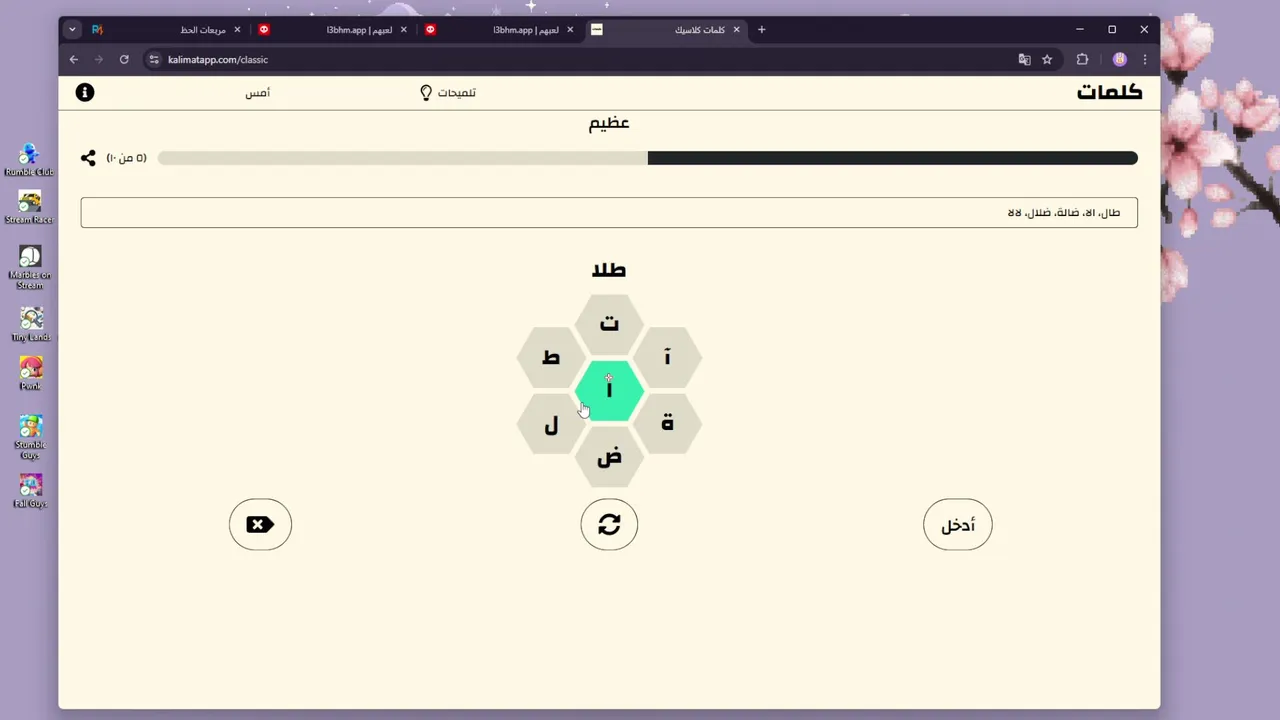Click the عظيم rank label
Viewport: 1280px width, 720px height.
point(609,123)
